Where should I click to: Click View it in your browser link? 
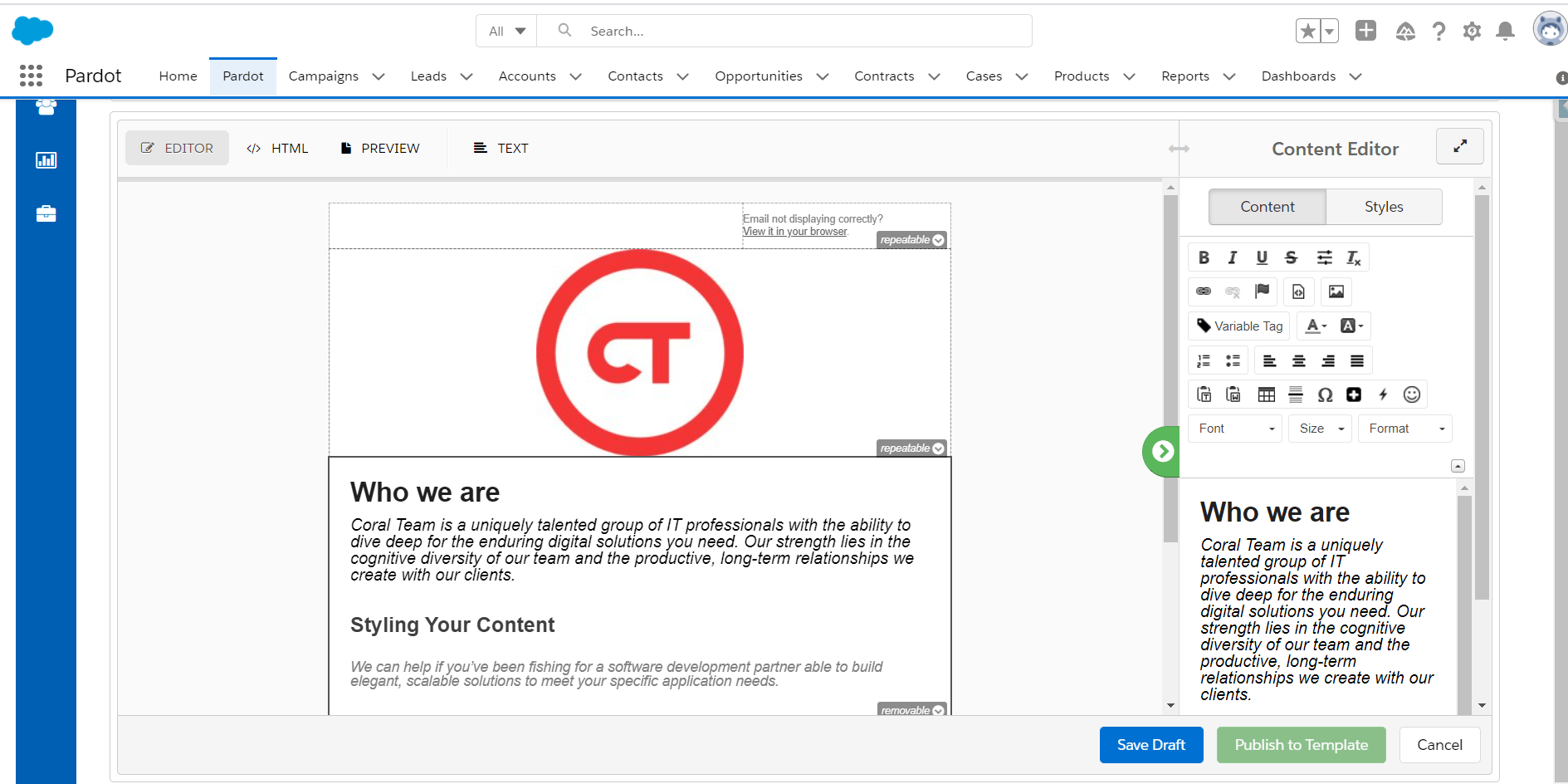click(x=795, y=232)
